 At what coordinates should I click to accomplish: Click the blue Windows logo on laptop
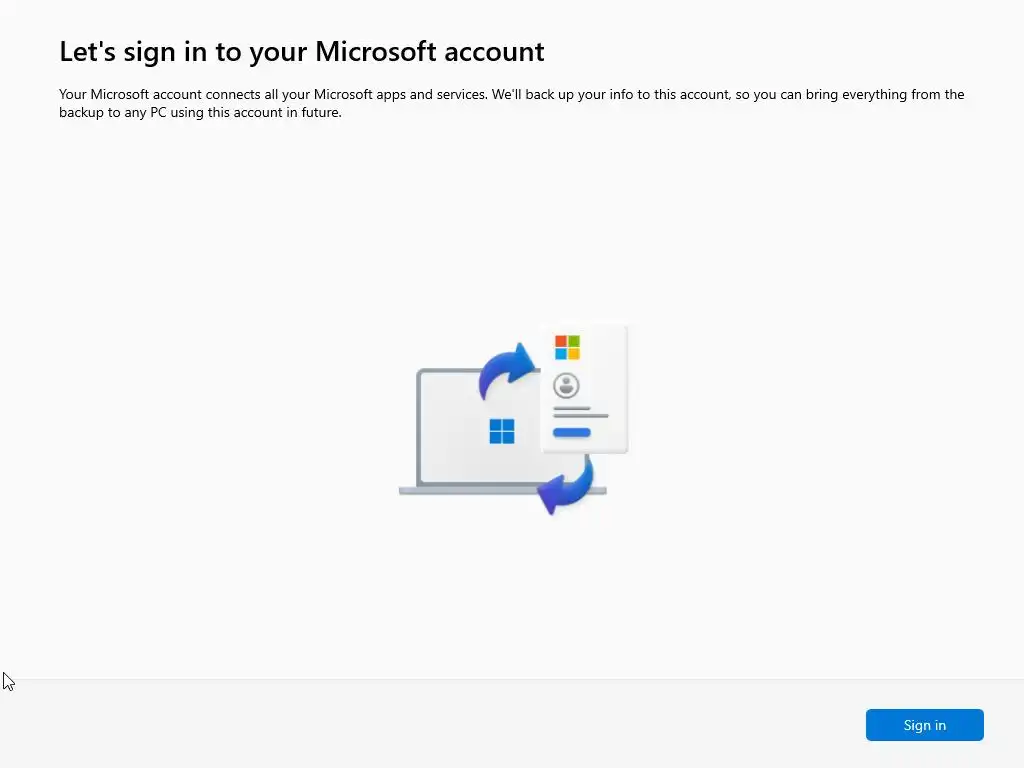502,431
